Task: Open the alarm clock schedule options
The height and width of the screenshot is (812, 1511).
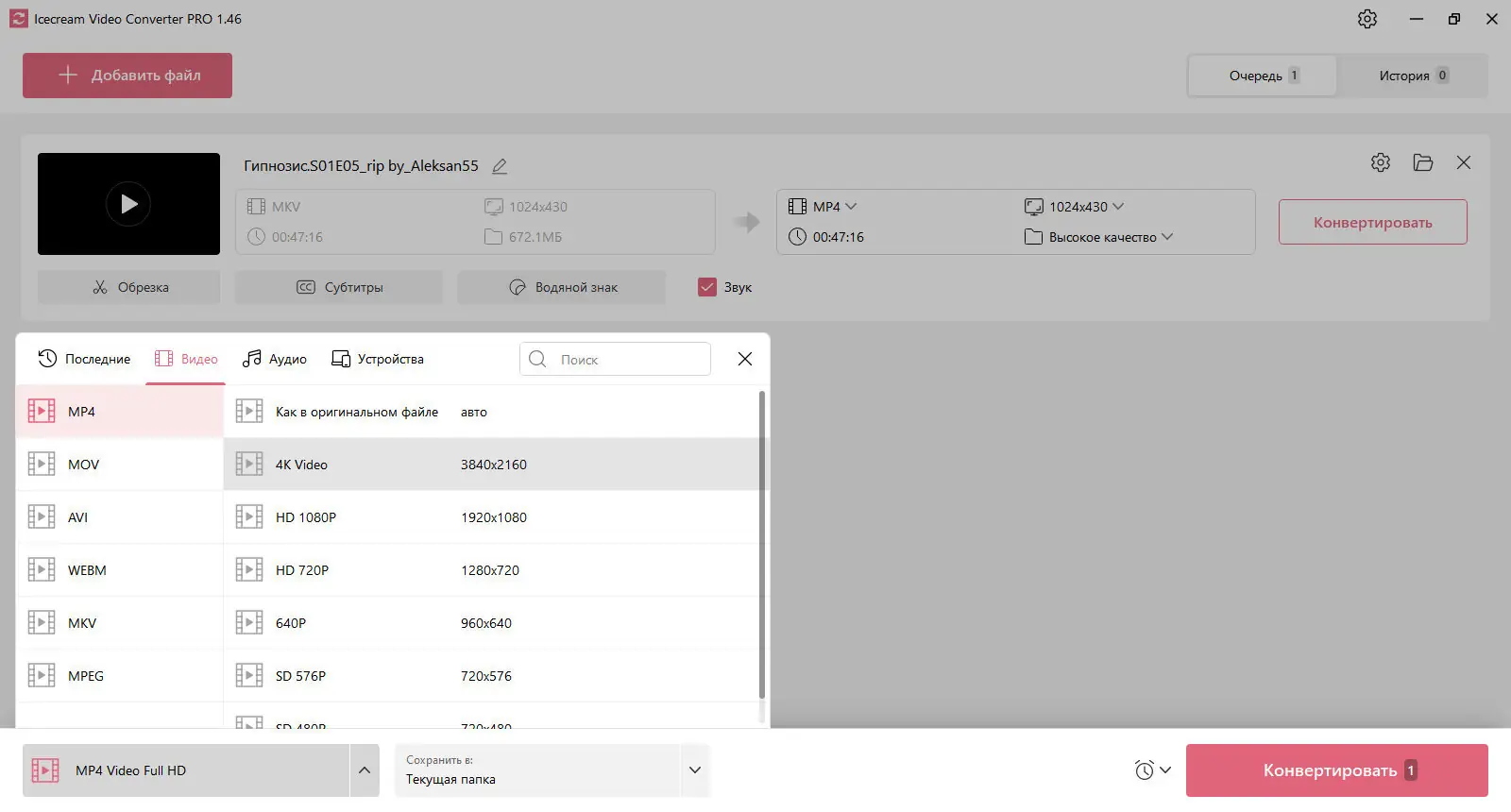Action: [x=1152, y=770]
